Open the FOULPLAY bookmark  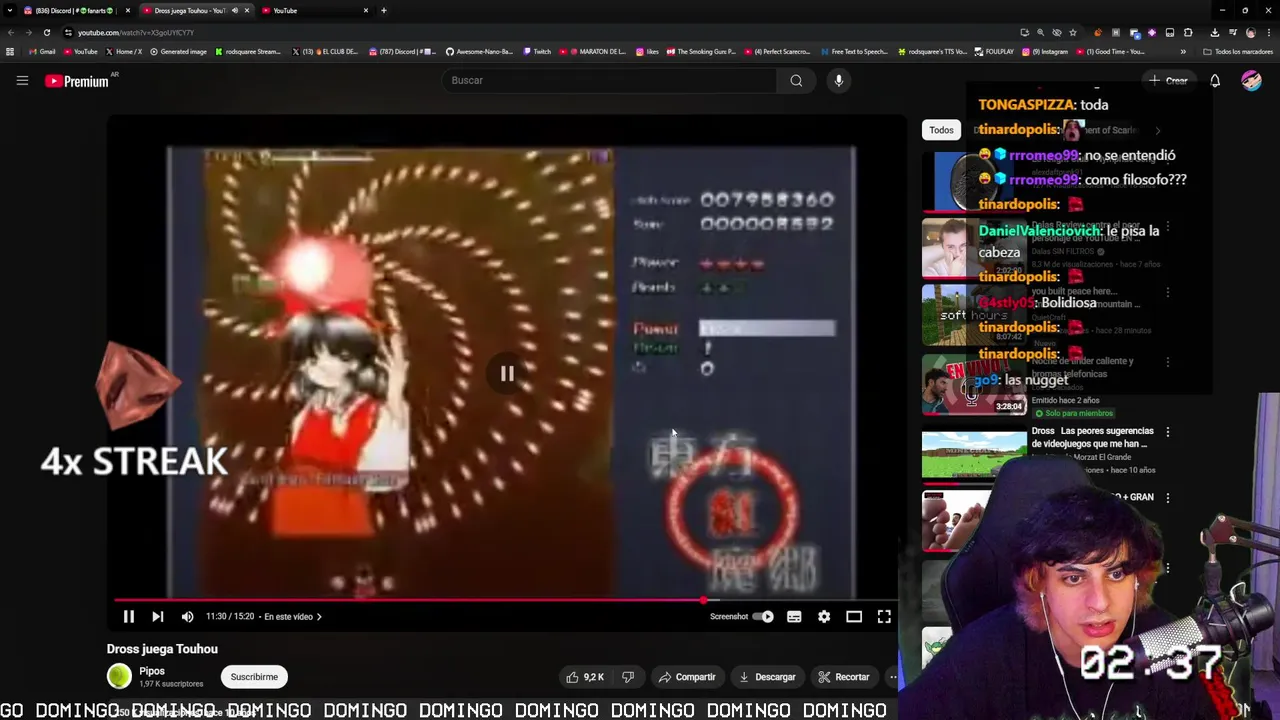click(994, 52)
